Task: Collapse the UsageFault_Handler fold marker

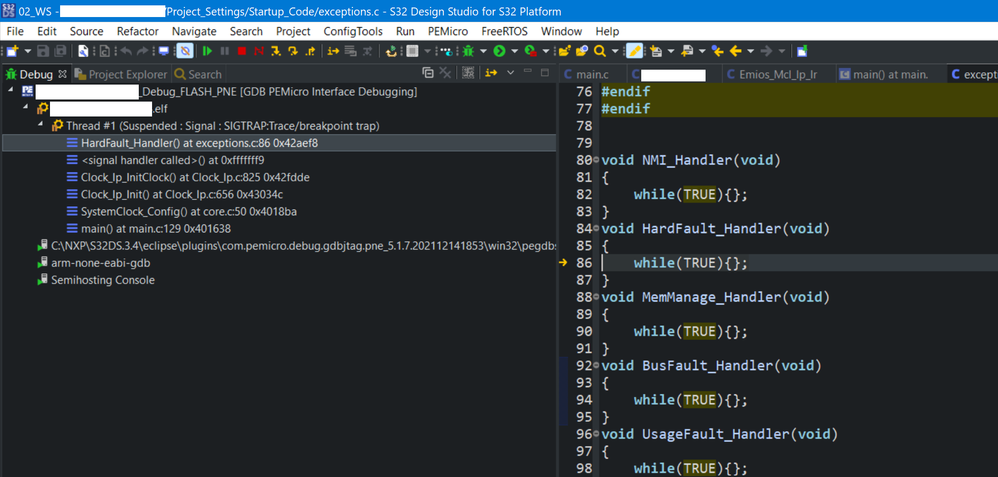Action: pyautogui.click(x=596, y=434)
